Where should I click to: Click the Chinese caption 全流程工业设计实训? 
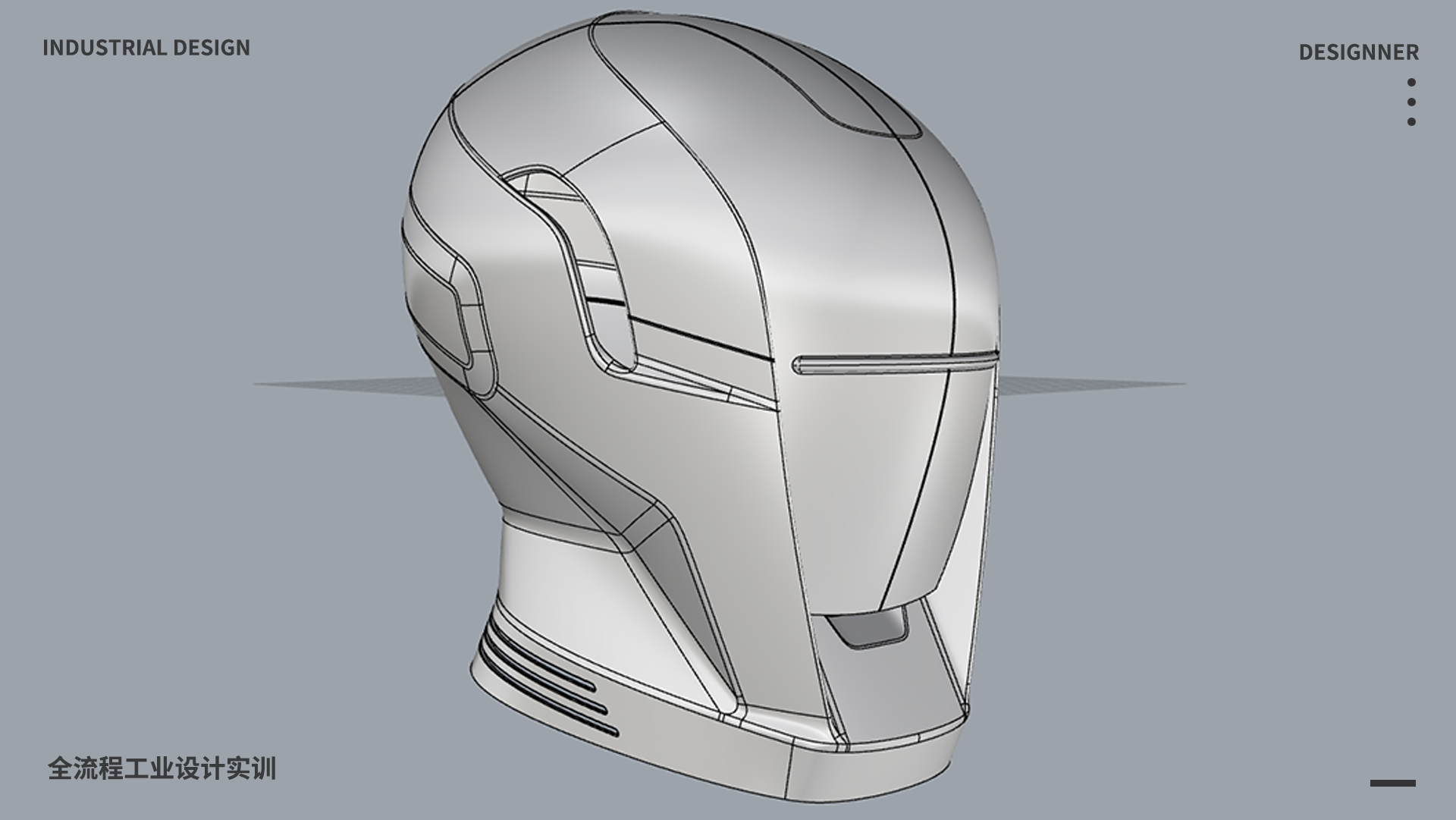click(x=162, y=768)
